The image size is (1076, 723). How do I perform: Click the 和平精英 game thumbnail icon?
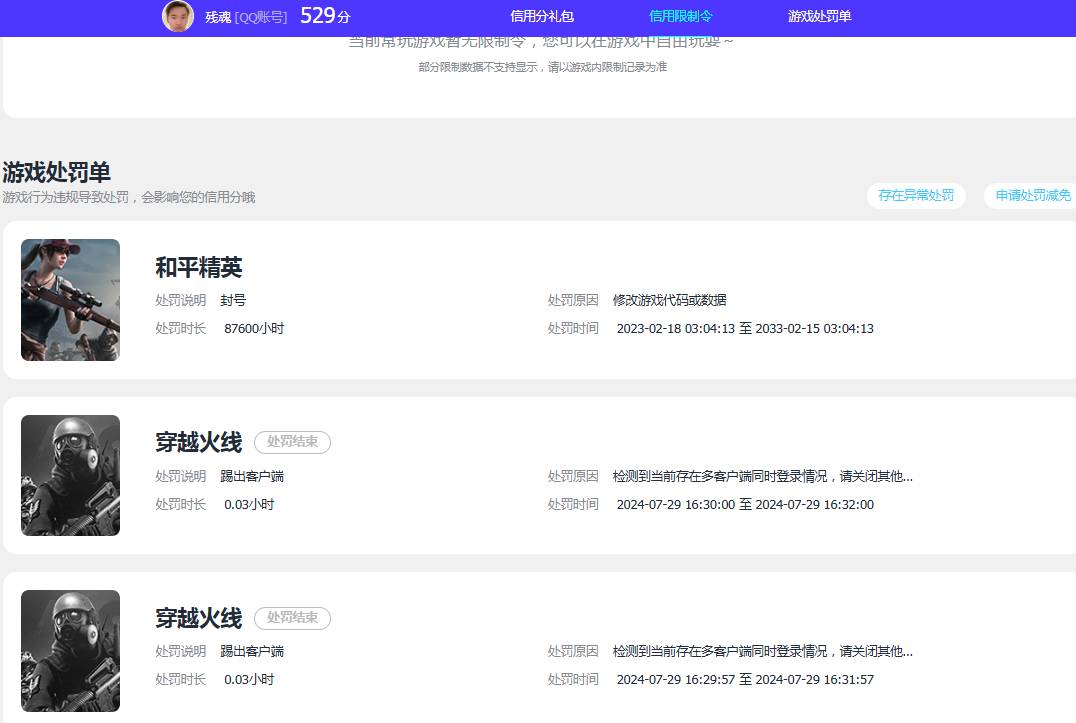coord(70,299)
